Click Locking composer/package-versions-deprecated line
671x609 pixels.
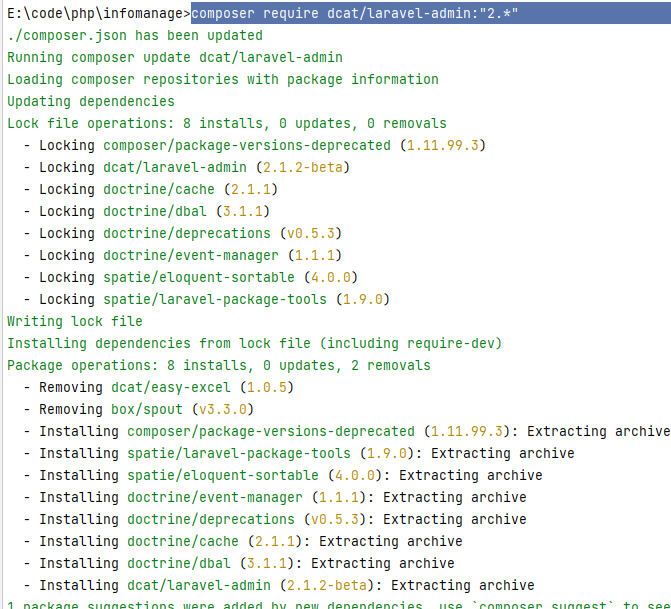255,146
